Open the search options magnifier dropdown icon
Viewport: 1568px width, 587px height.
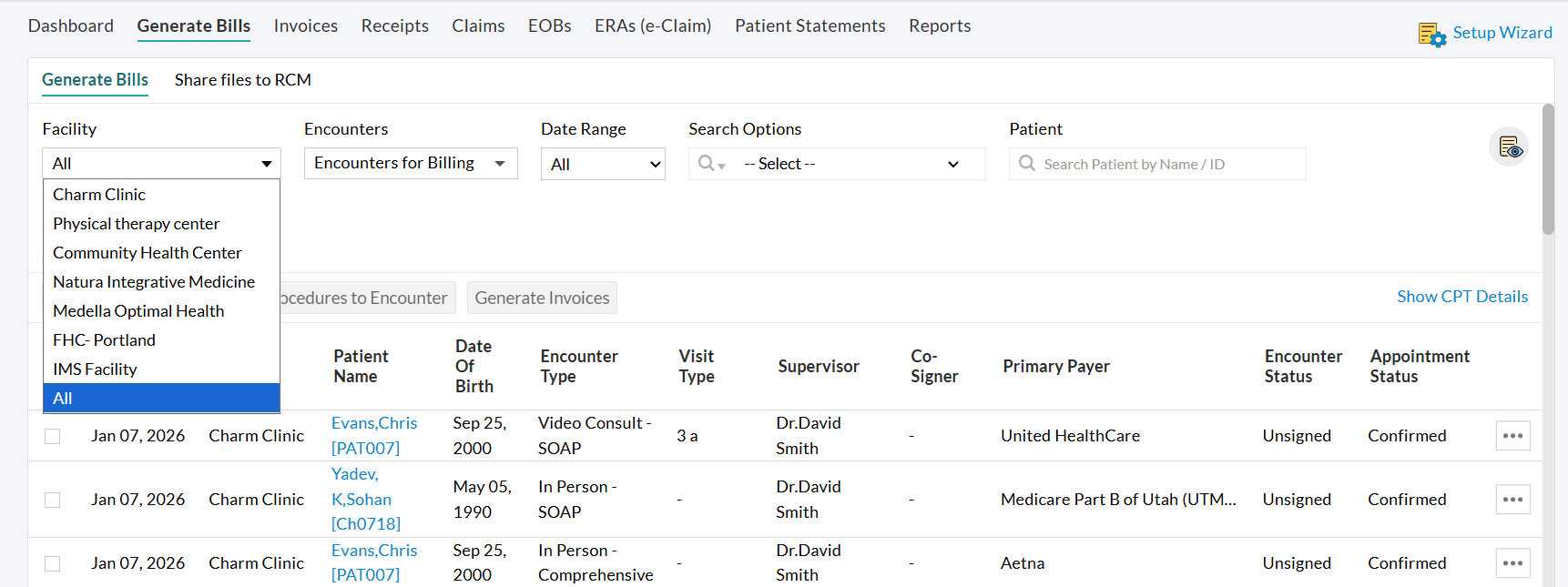(710, 164)
